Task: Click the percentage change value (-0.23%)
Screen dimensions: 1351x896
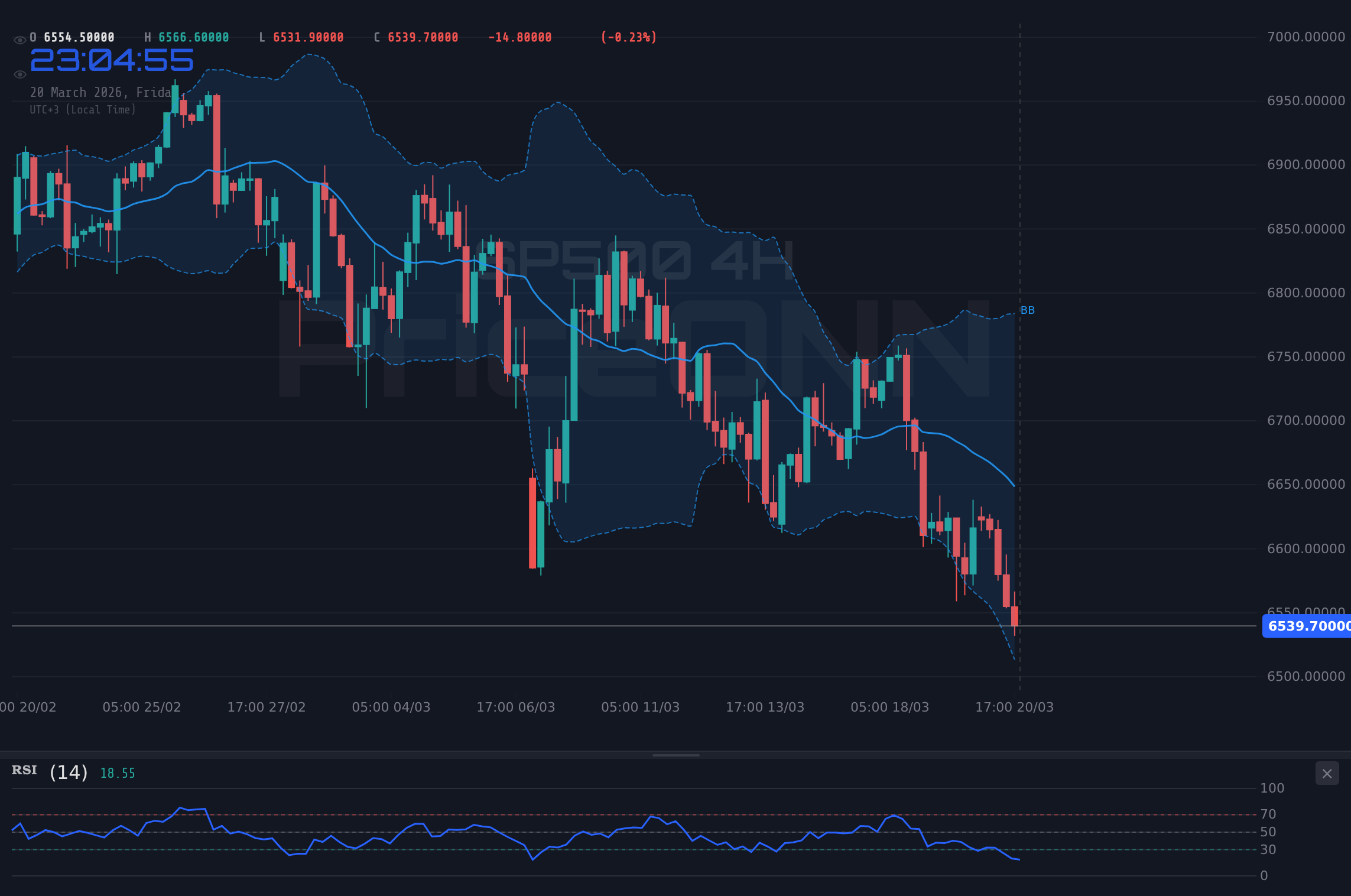Action: point(628,37)
